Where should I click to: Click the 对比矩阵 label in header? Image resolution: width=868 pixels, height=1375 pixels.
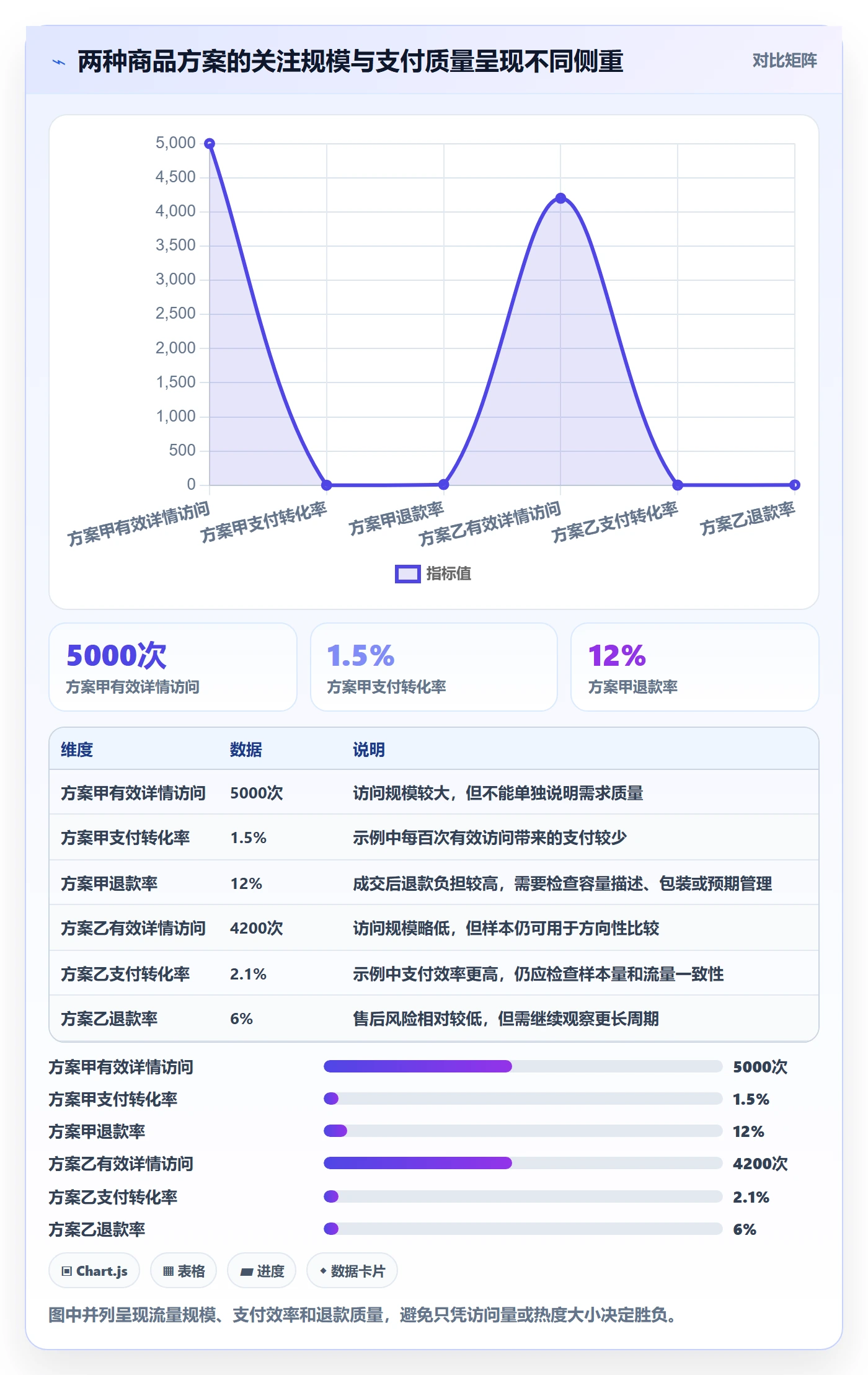pos(784,61)
